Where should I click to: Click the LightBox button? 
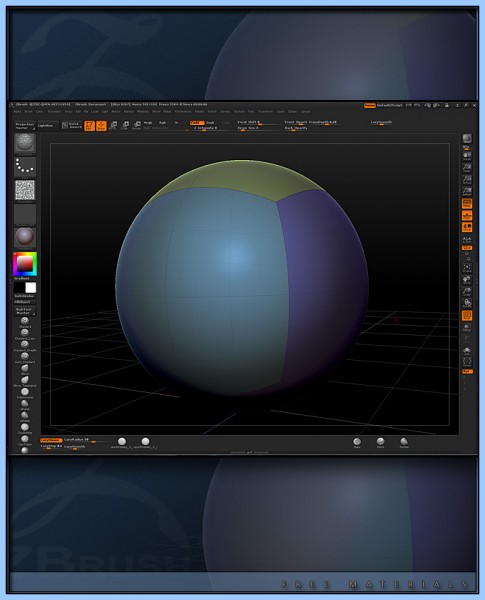[47, 126]
